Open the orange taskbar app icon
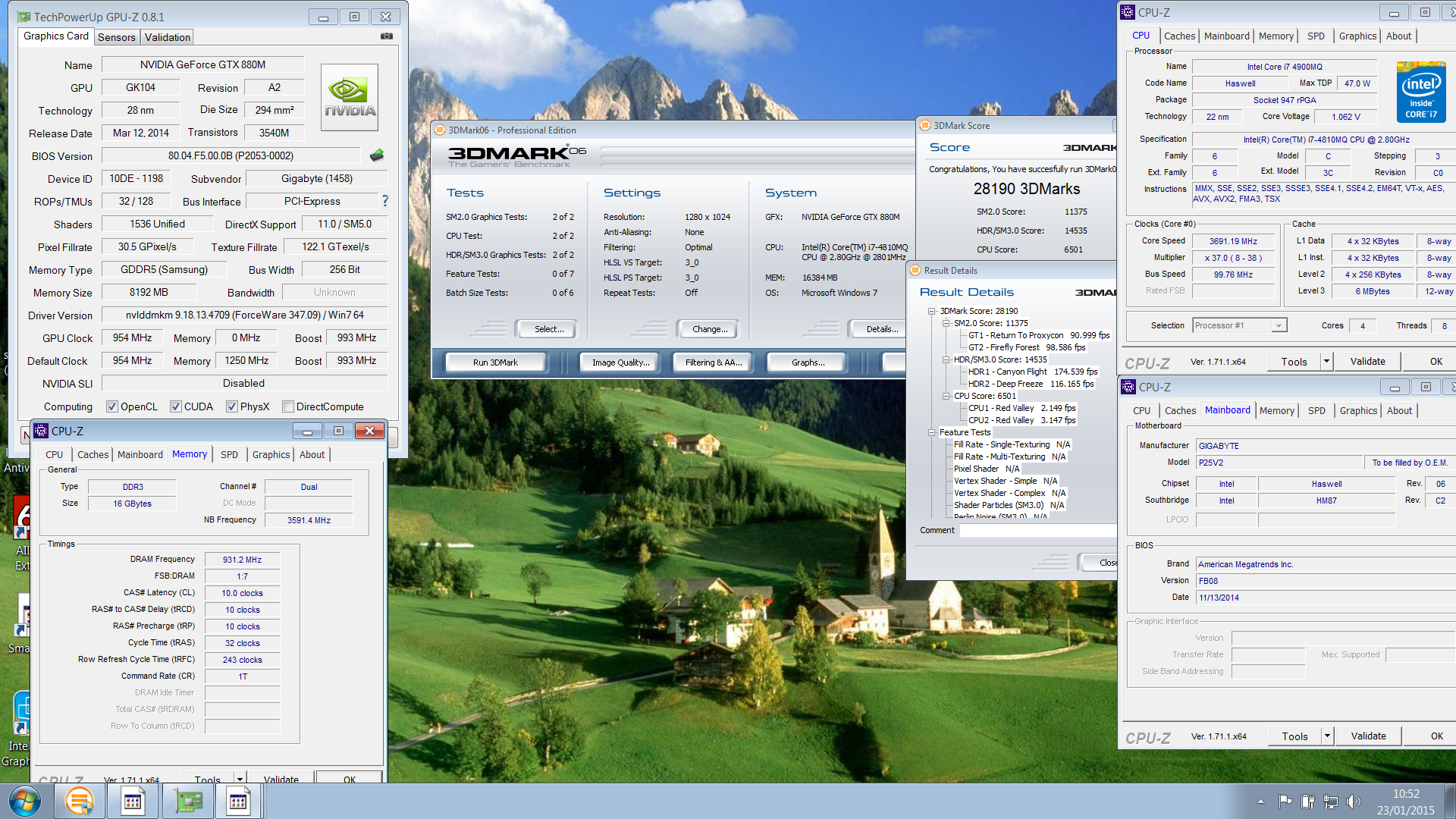 (x=80, y=801)
